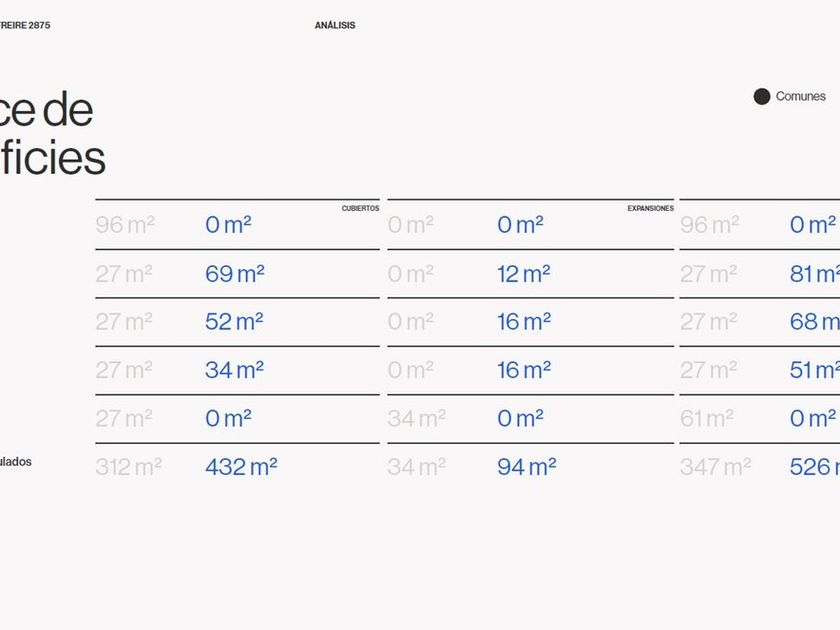Select the 94 m² expansiones total
This screenshot has height=630, width=840.
coord(527,467)
